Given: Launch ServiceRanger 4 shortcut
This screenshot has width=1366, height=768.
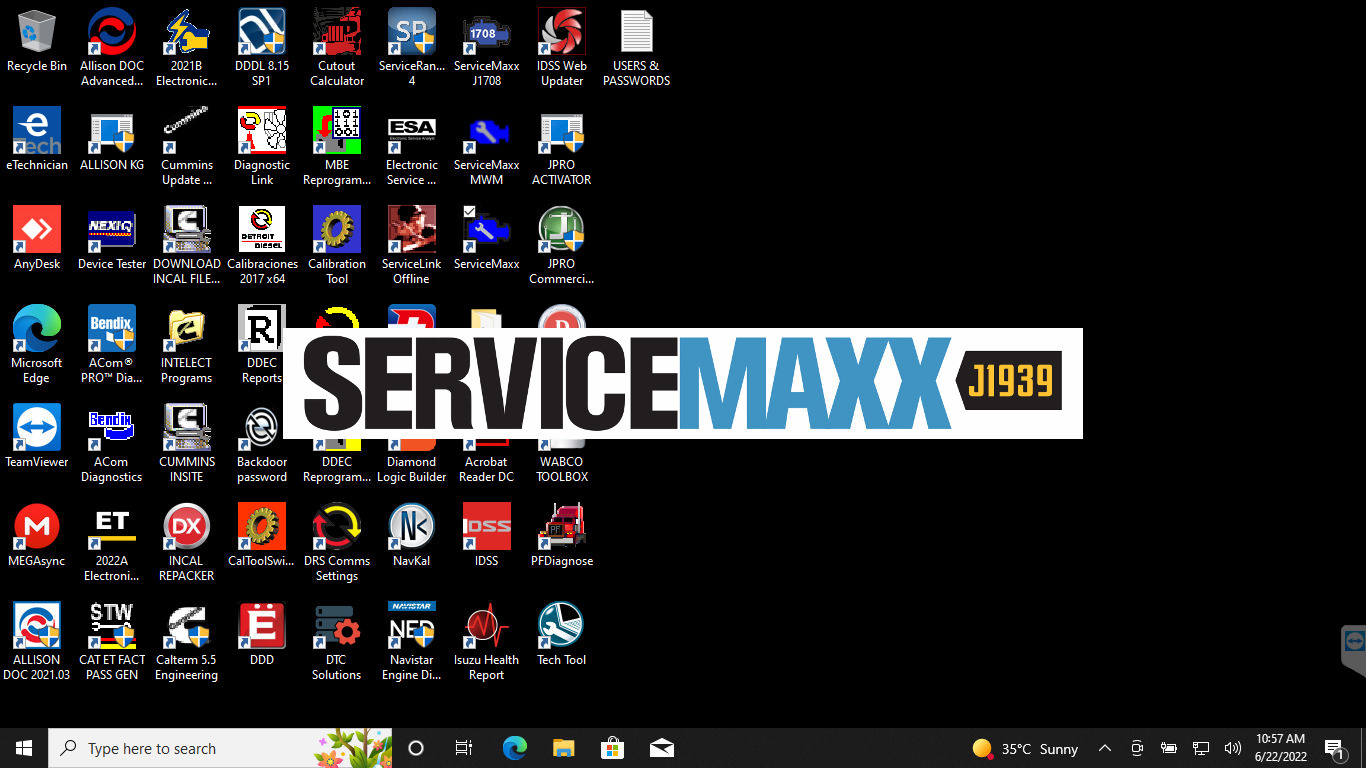Looking at the screenshot, I should tap(412, 47).
